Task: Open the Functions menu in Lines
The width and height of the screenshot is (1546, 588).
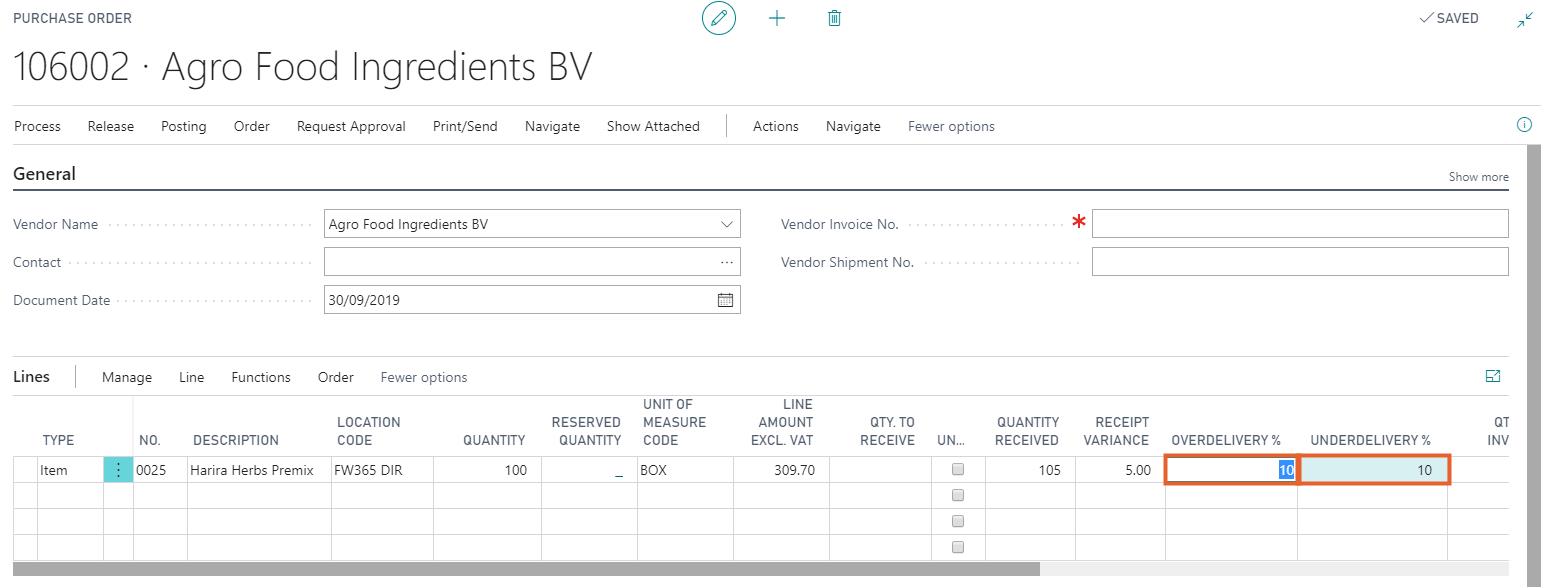Action: [261, 377]
